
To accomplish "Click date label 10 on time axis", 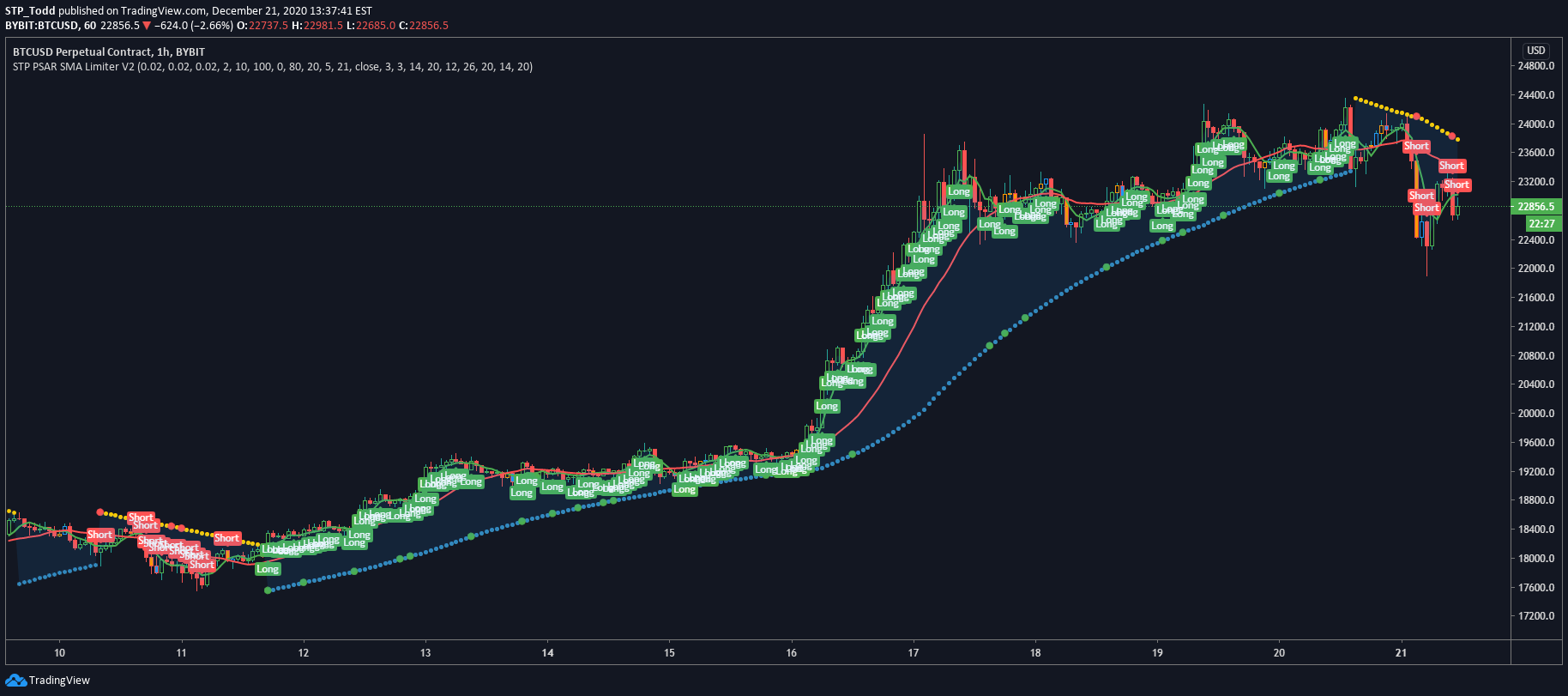I will tap(59, 653).
